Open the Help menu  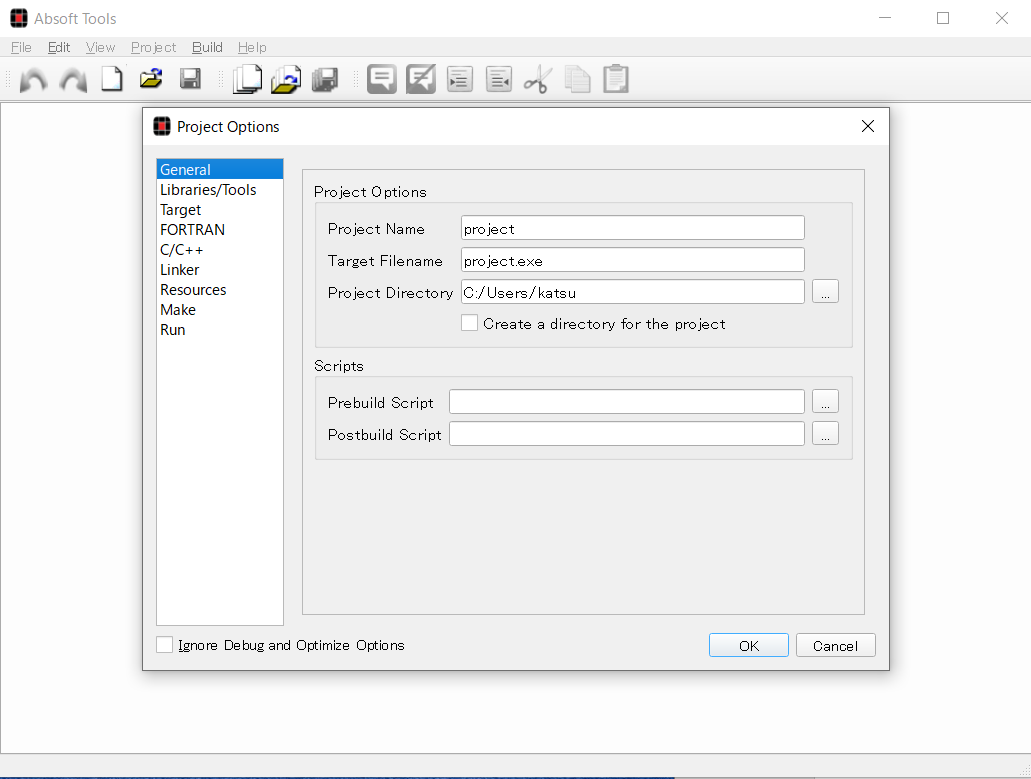tap(252, 47)
